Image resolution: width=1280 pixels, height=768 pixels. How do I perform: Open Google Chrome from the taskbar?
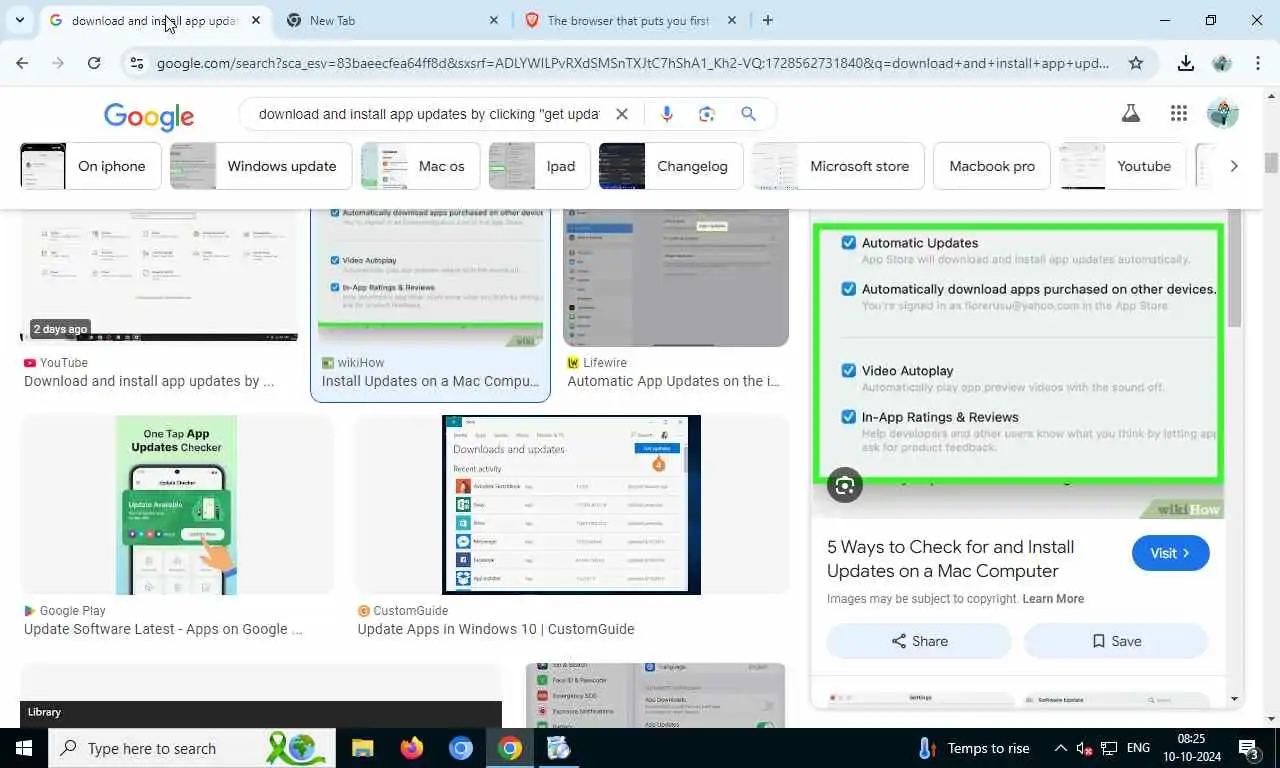coord(510,748)
